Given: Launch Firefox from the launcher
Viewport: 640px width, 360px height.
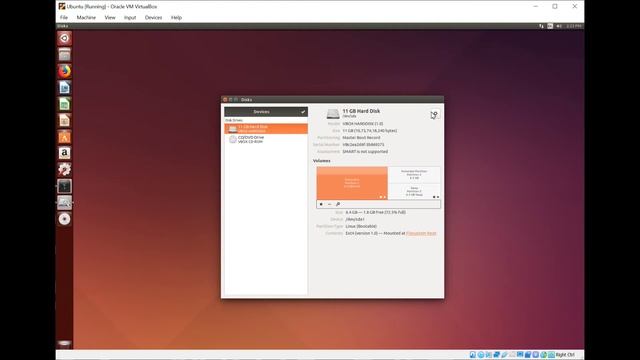Looking at the screenshot, I should click(x=64, y=71).
